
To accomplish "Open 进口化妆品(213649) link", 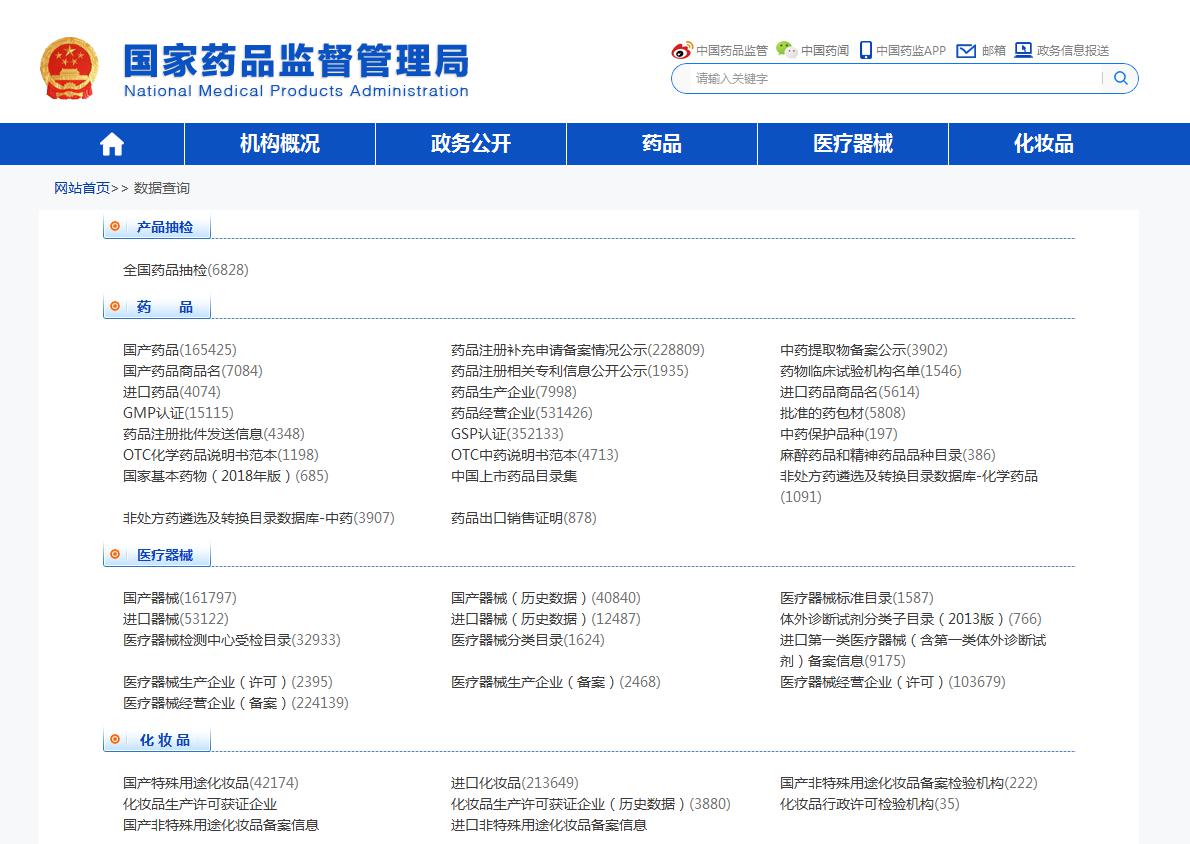I will (x=515, y=783).
